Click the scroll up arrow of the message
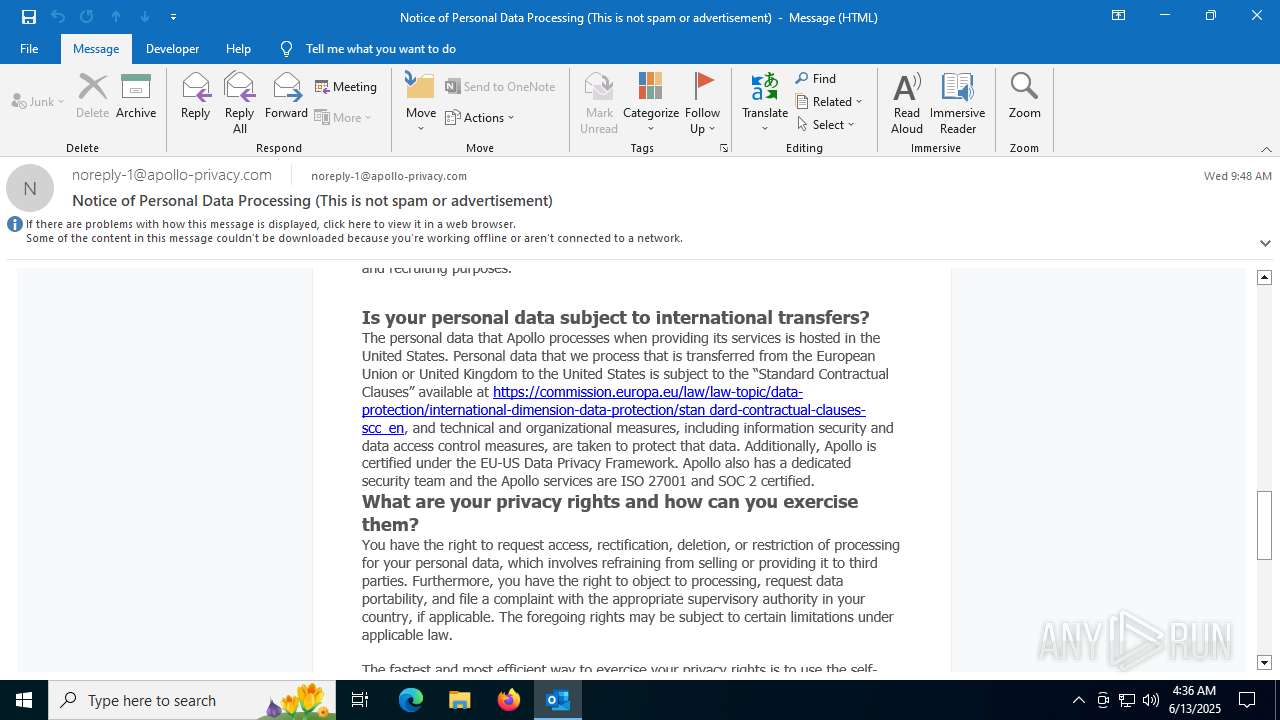The width and height of the screenshot is (1280, 720). [x=1264, y=277]
